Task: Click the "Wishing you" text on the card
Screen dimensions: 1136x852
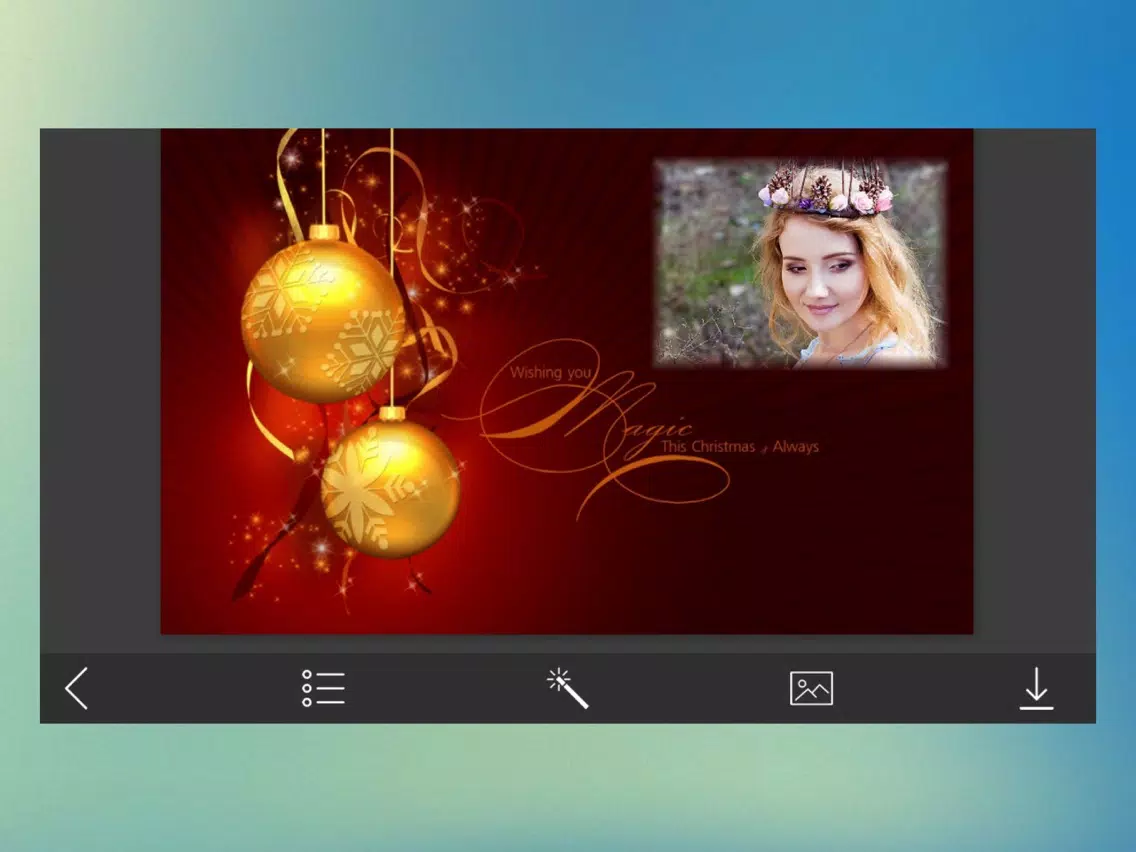Action: (x=550, y=372)
